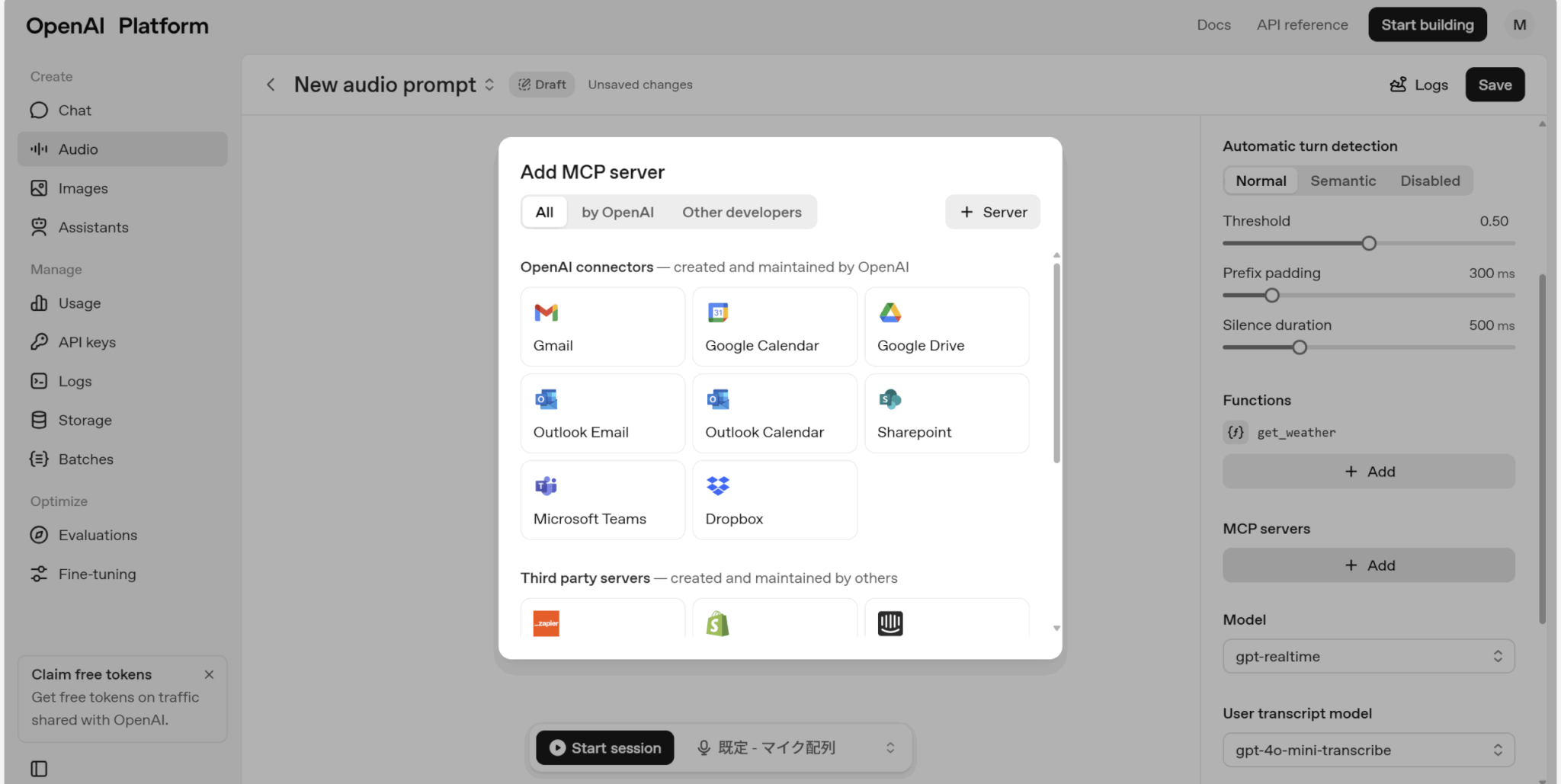This screenshot has height=784, width=1561.
Task: Set turn detection to Disabled
Action: click(x=1430, y=181)
